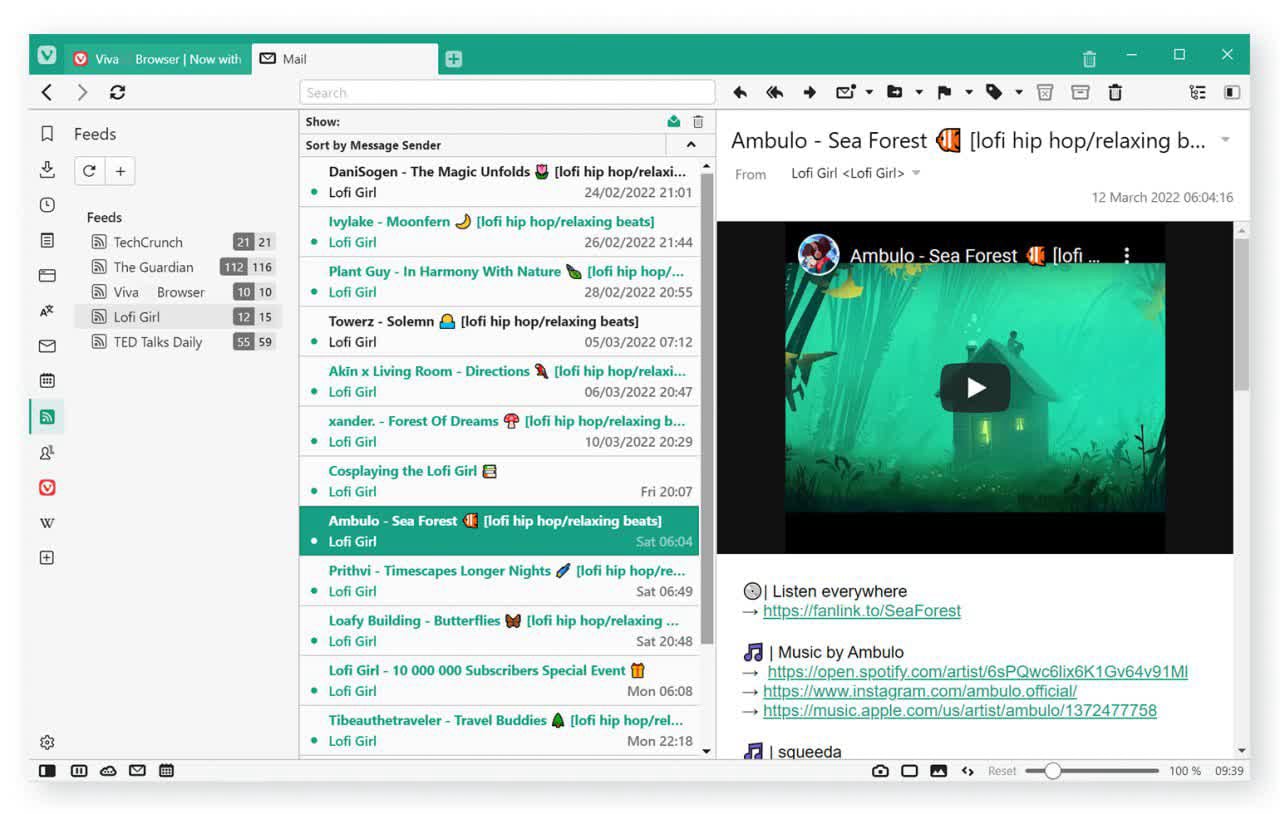Screen dimensions: 1280x814
Task: Collapse the sort order chevron
Action: [690, 146]
